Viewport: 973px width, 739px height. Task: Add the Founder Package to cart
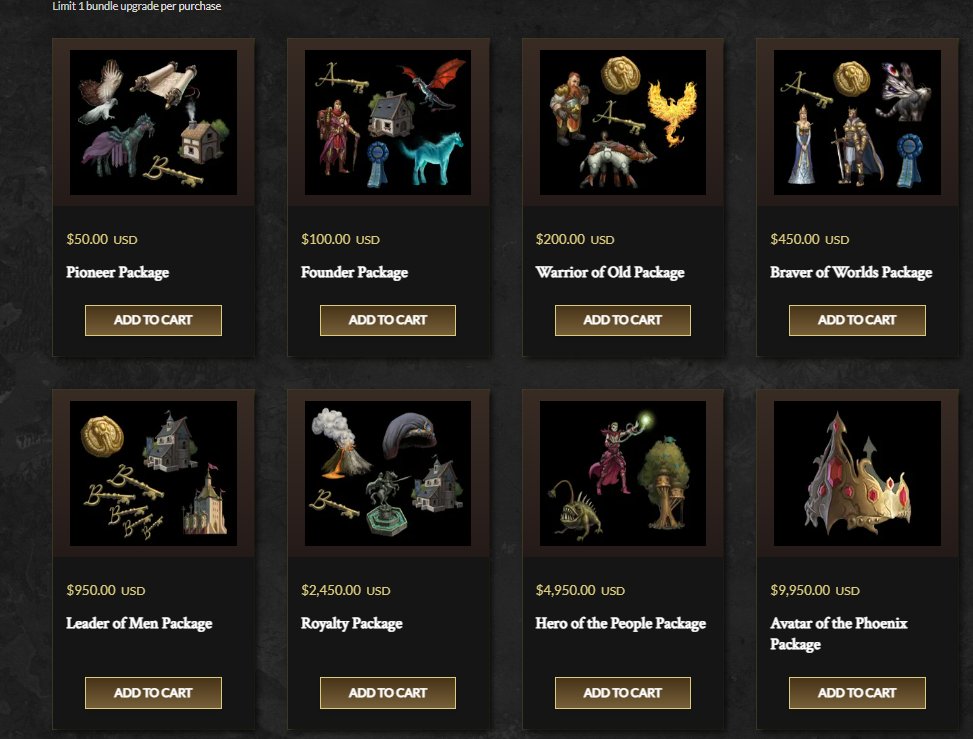(x=388, y=320)
